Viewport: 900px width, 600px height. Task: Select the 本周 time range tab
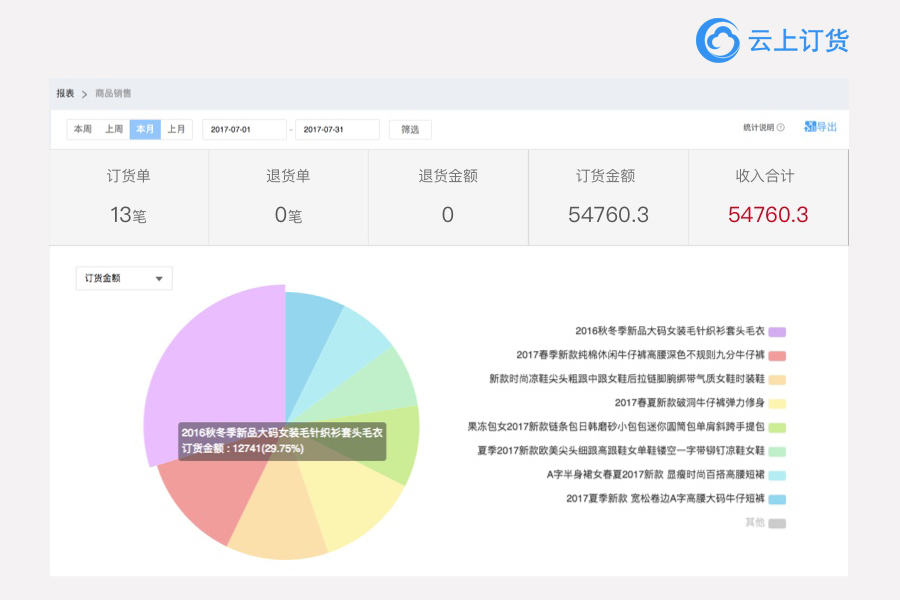83,129
